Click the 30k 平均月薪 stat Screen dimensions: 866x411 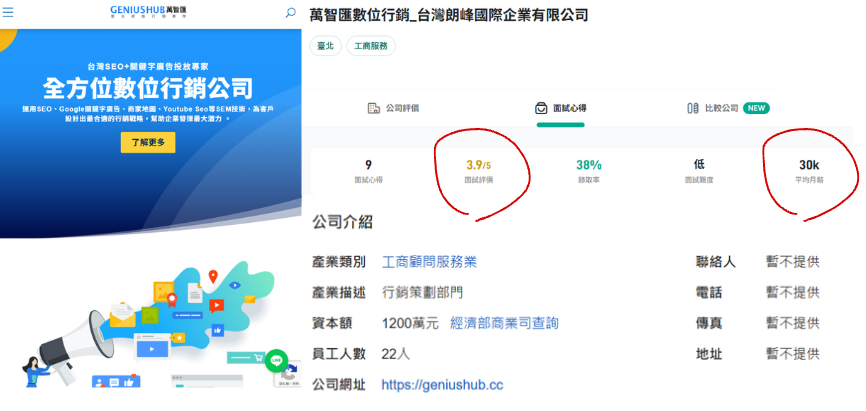coord(808,170)
